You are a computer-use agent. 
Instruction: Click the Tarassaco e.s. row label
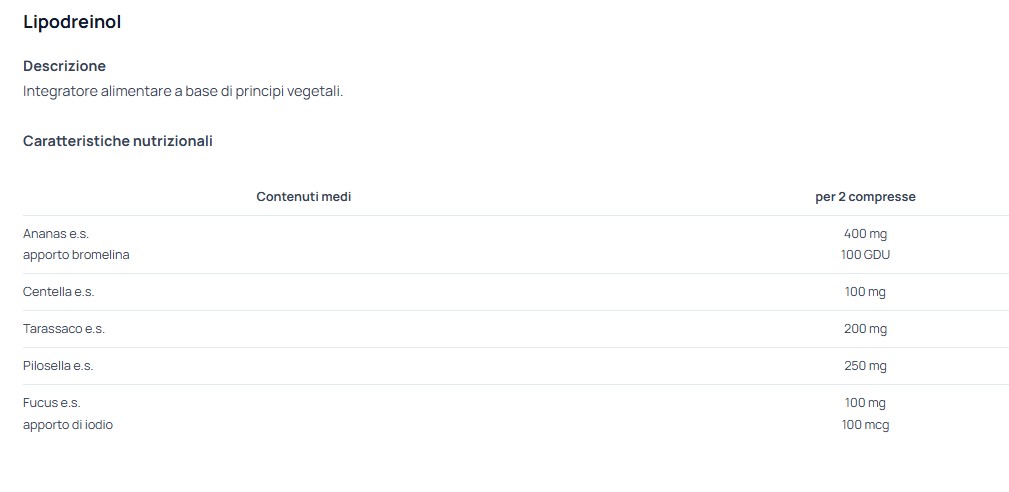coord(64,329)
